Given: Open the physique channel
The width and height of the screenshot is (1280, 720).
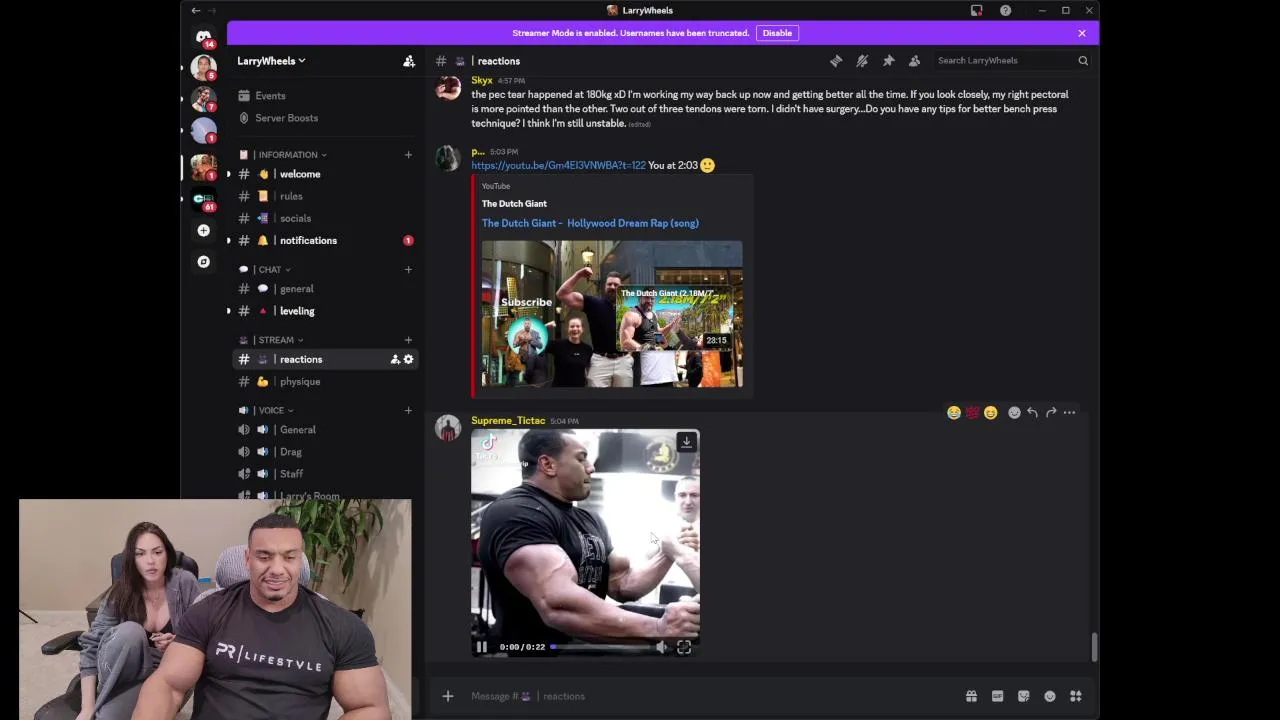Looking at the screenshot, I should click(x=325, y=381).
